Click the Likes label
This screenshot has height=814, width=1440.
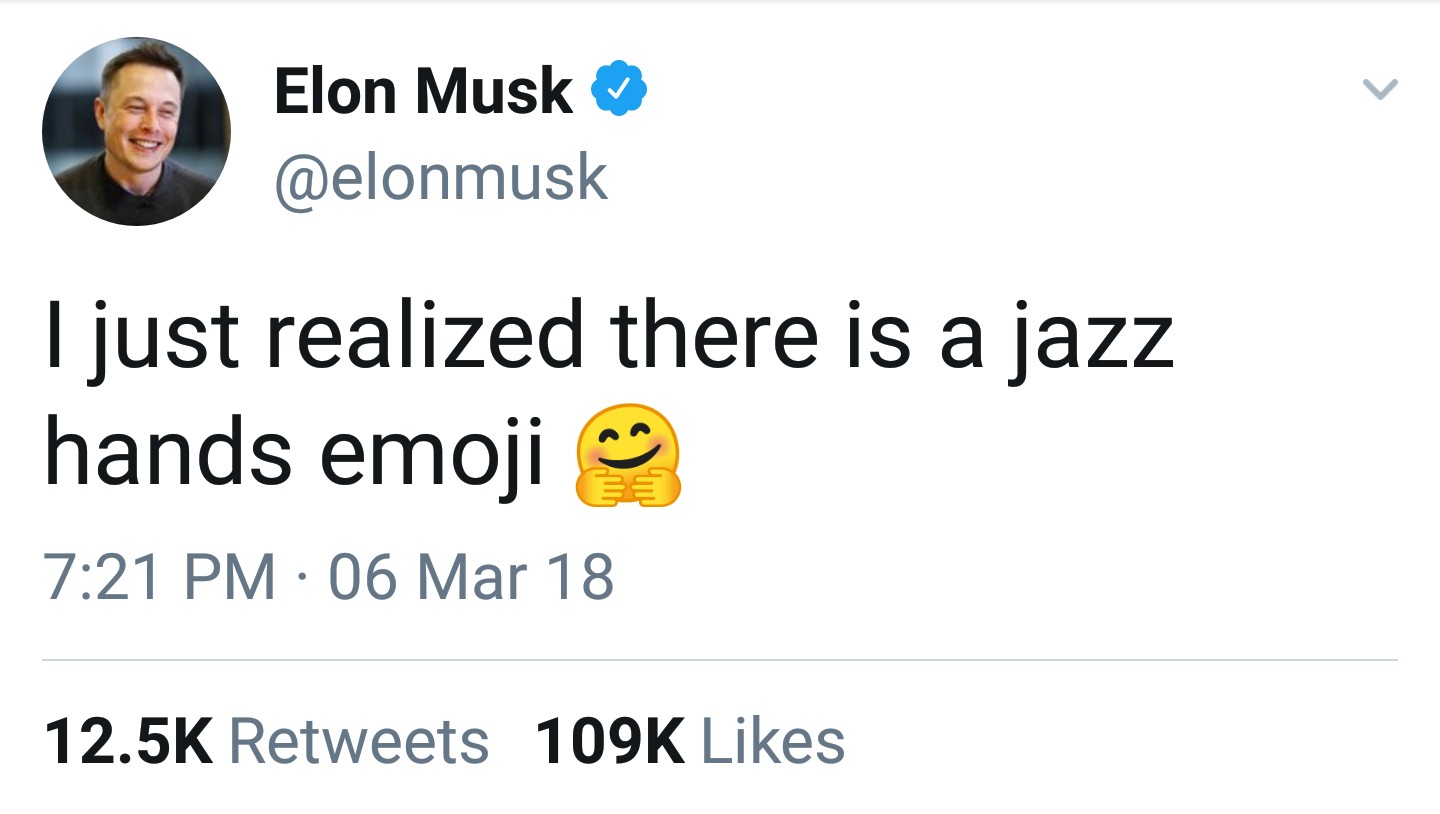point(773,742)
